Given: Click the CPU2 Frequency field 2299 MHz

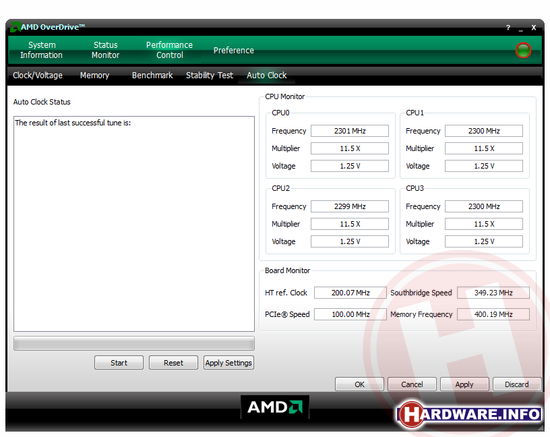Looking at the screenshot, I should (350, 207).
